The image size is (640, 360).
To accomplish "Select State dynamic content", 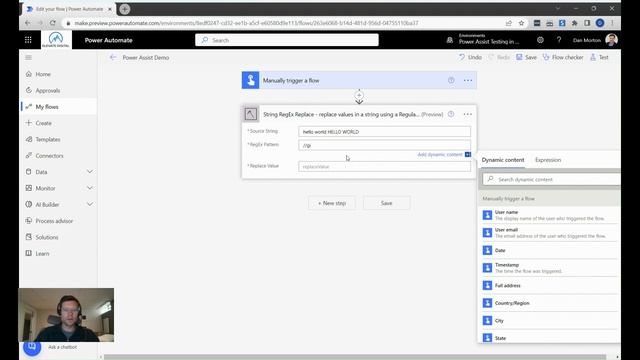I will (x=550, y=338).
